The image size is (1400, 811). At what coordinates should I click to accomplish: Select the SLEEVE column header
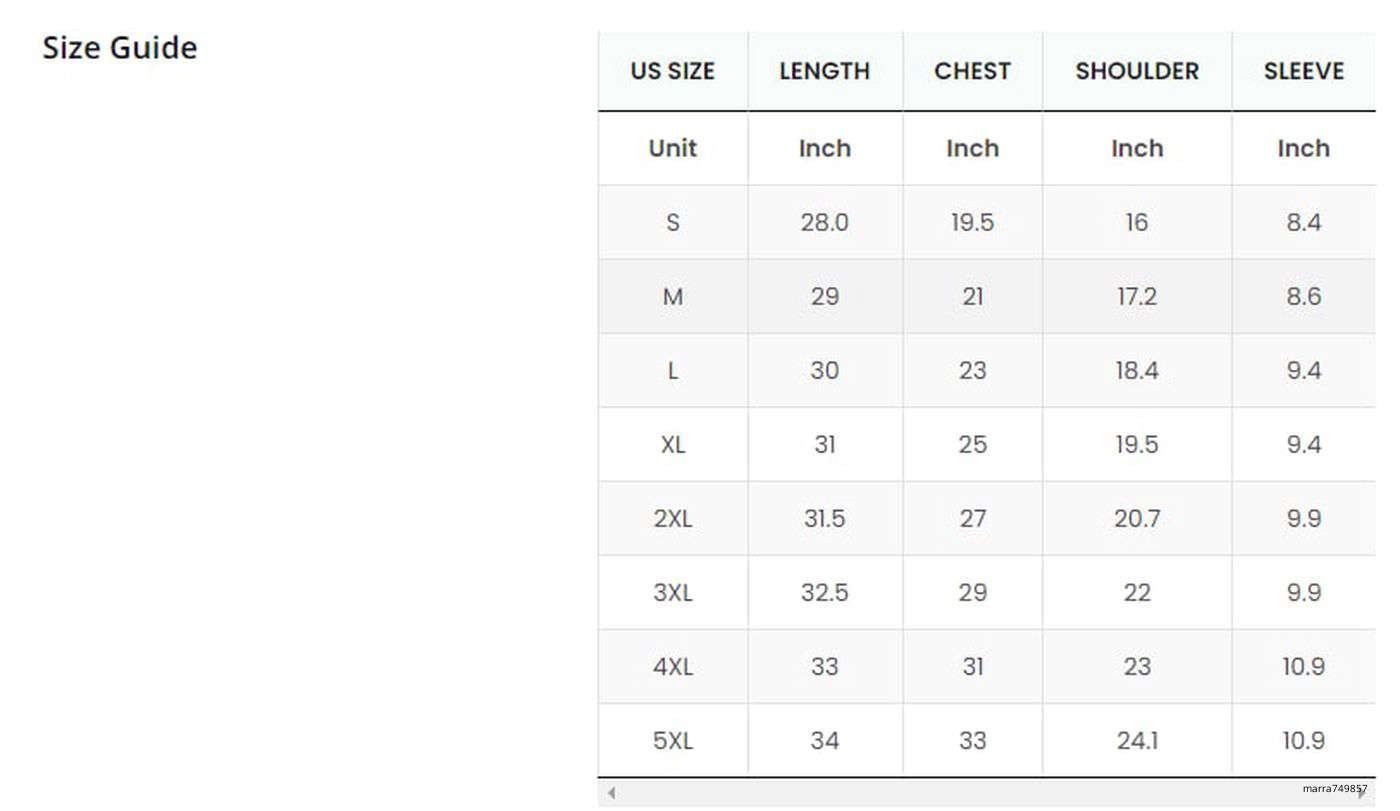[x=1303, y=72]
